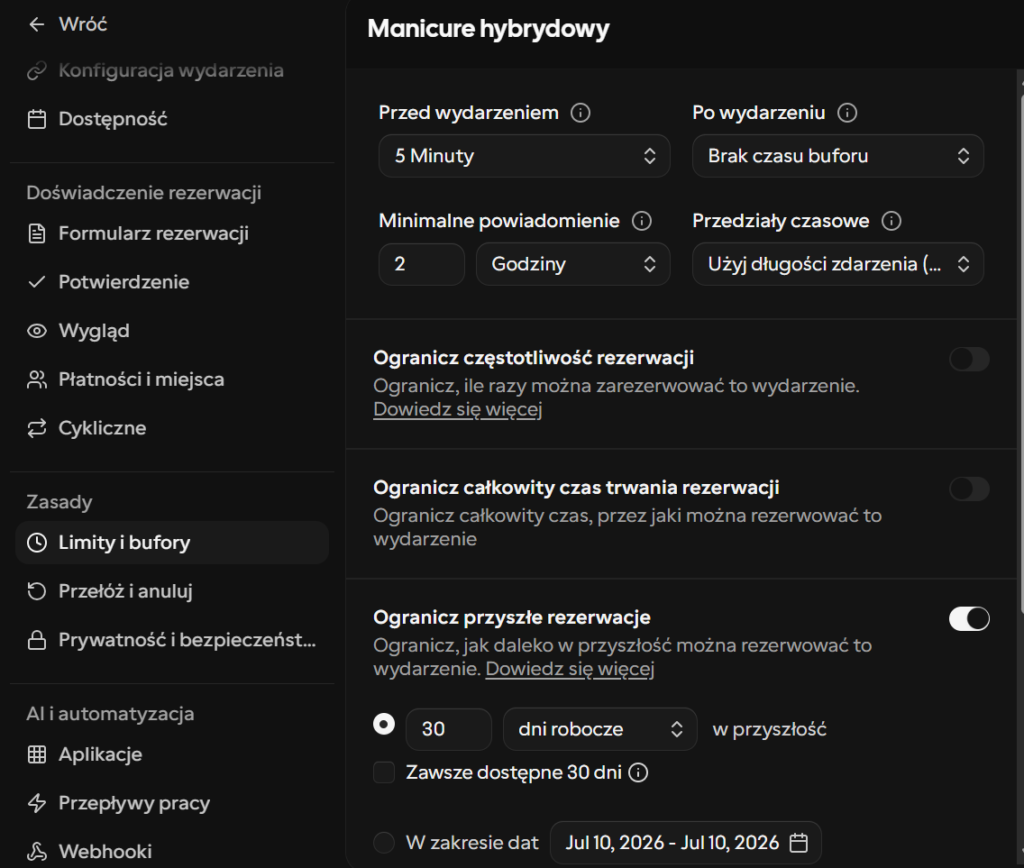Click the AI i automatyzacja section heading
Screen dimensions: 1024x868
[x=110, y=715]
